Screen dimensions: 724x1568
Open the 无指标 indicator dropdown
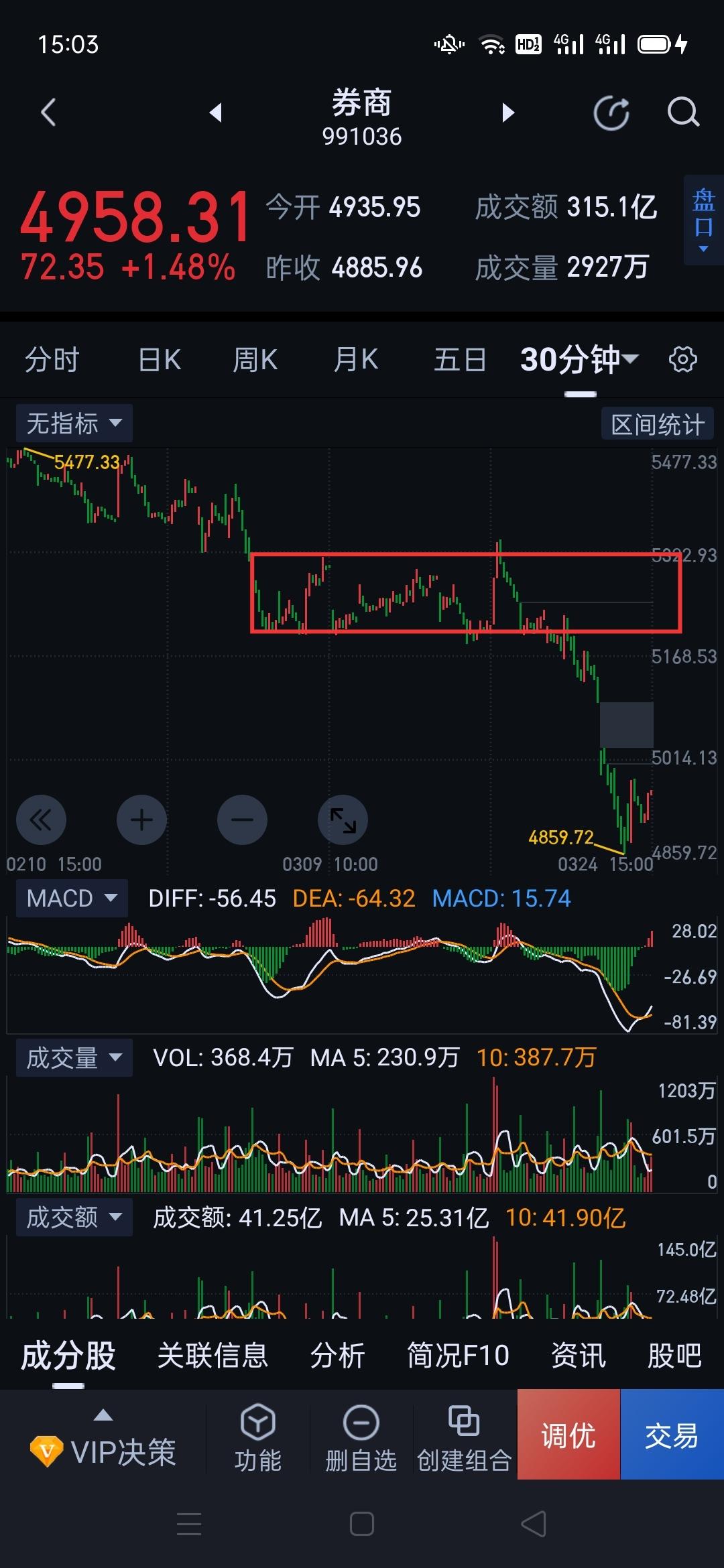[74, 423]
